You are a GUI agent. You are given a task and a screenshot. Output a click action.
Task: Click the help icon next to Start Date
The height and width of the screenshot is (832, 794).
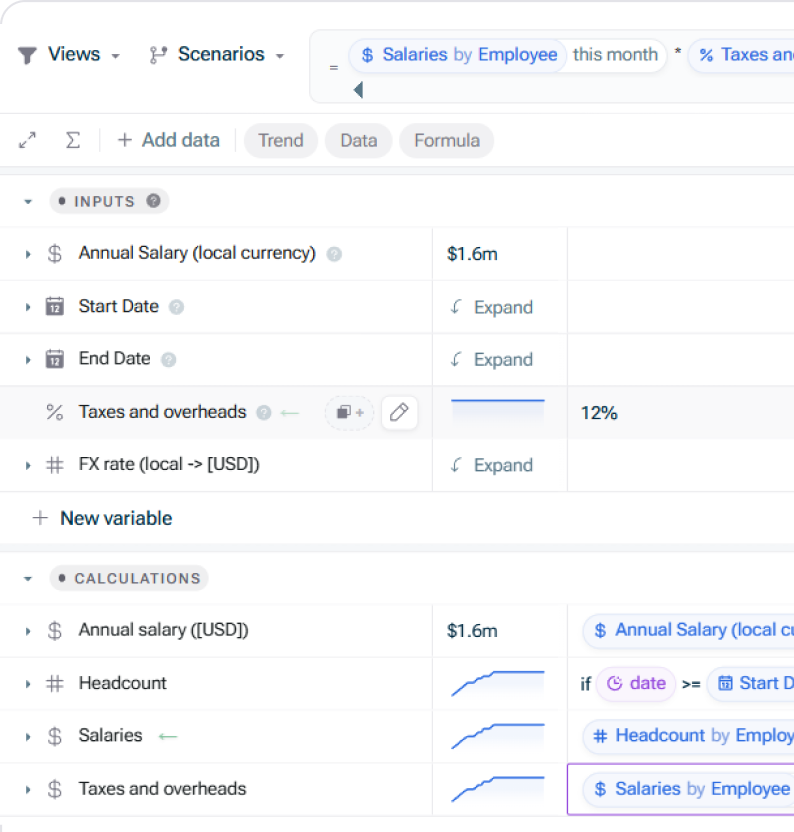click(x=176, y=307)
